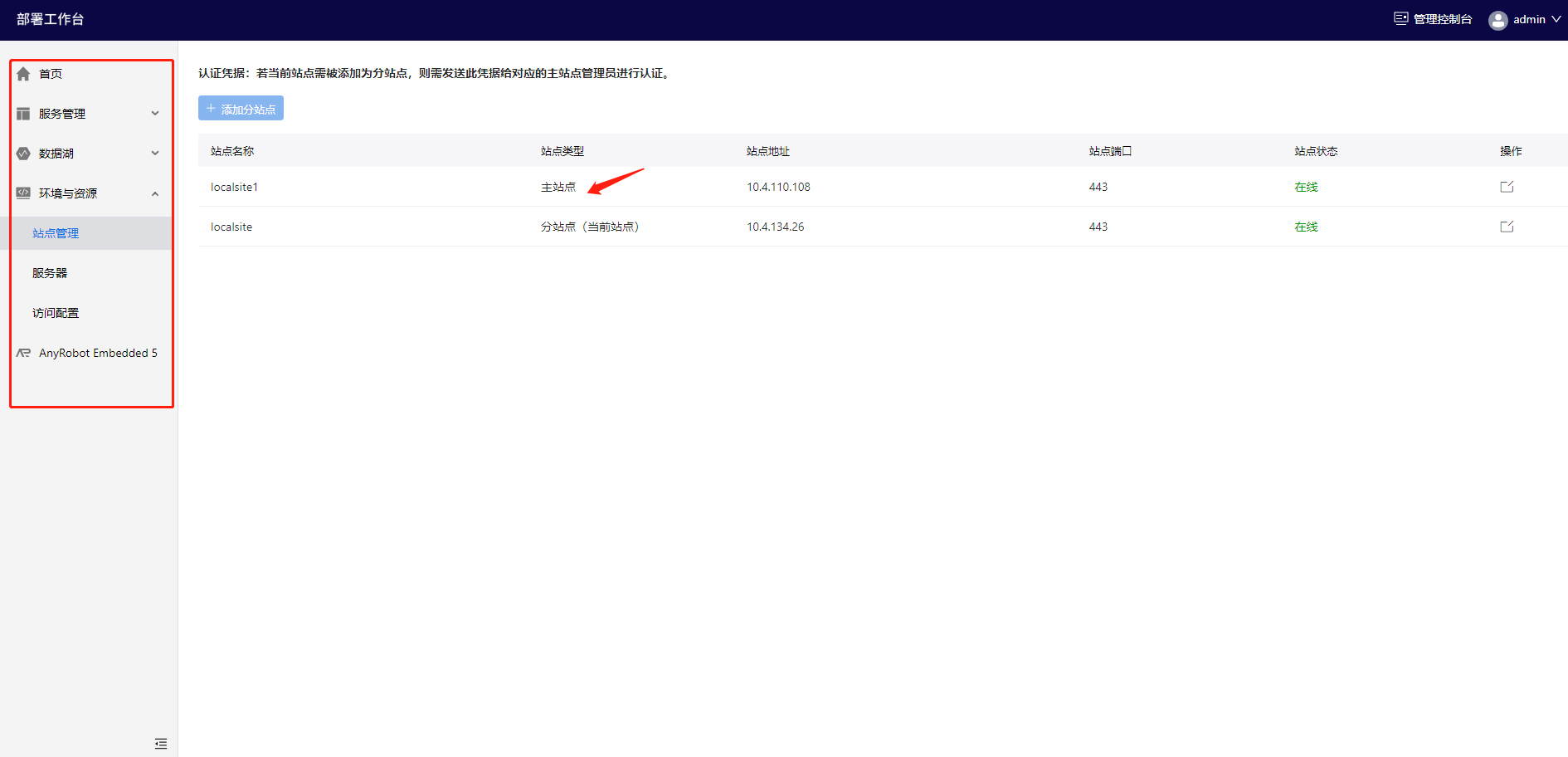The height and width of the screenshot is (757, 1568).
Task: Click 站点地址 column header
Action: point(768,151)
